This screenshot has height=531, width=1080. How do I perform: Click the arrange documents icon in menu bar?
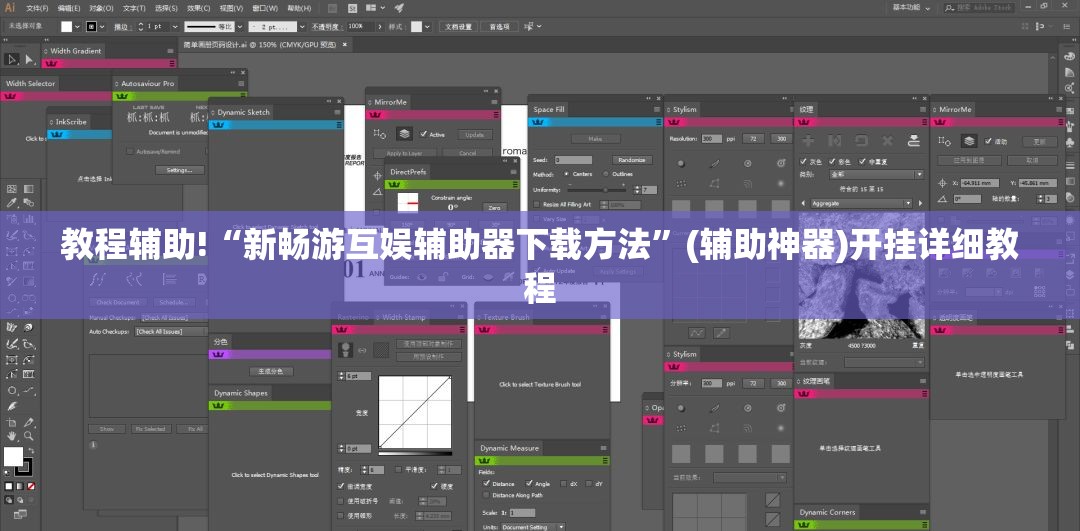point(377,8)
